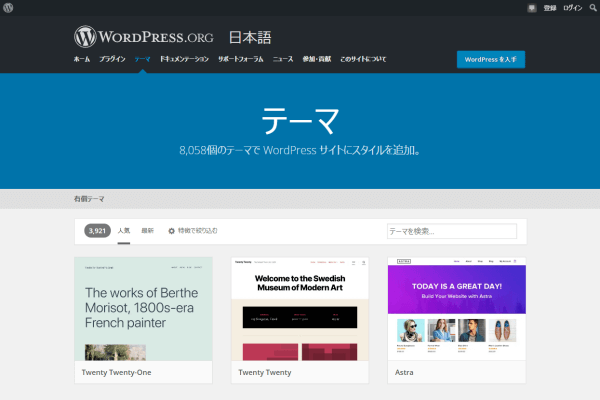Switch to the 最新 tab

pyautogui.click(x=147, y=230)
